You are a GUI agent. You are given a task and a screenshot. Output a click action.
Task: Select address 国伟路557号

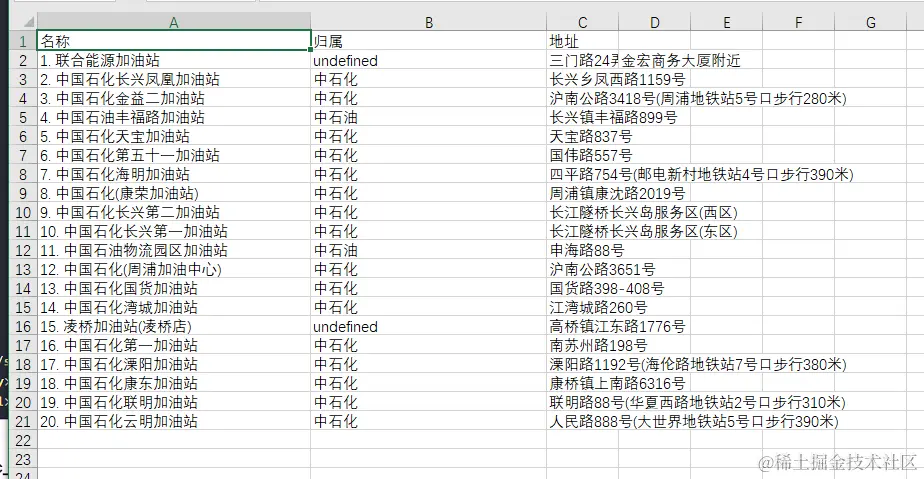pos(590,155)
